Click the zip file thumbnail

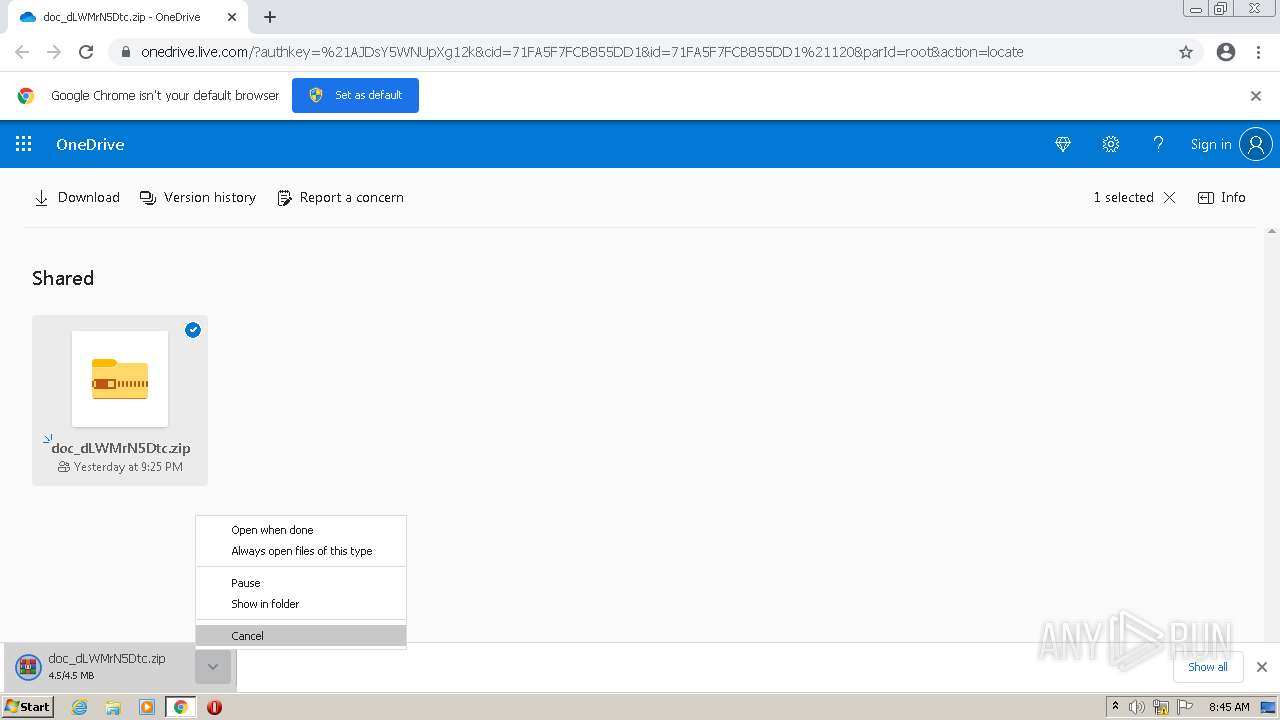(x=120, y=379)
